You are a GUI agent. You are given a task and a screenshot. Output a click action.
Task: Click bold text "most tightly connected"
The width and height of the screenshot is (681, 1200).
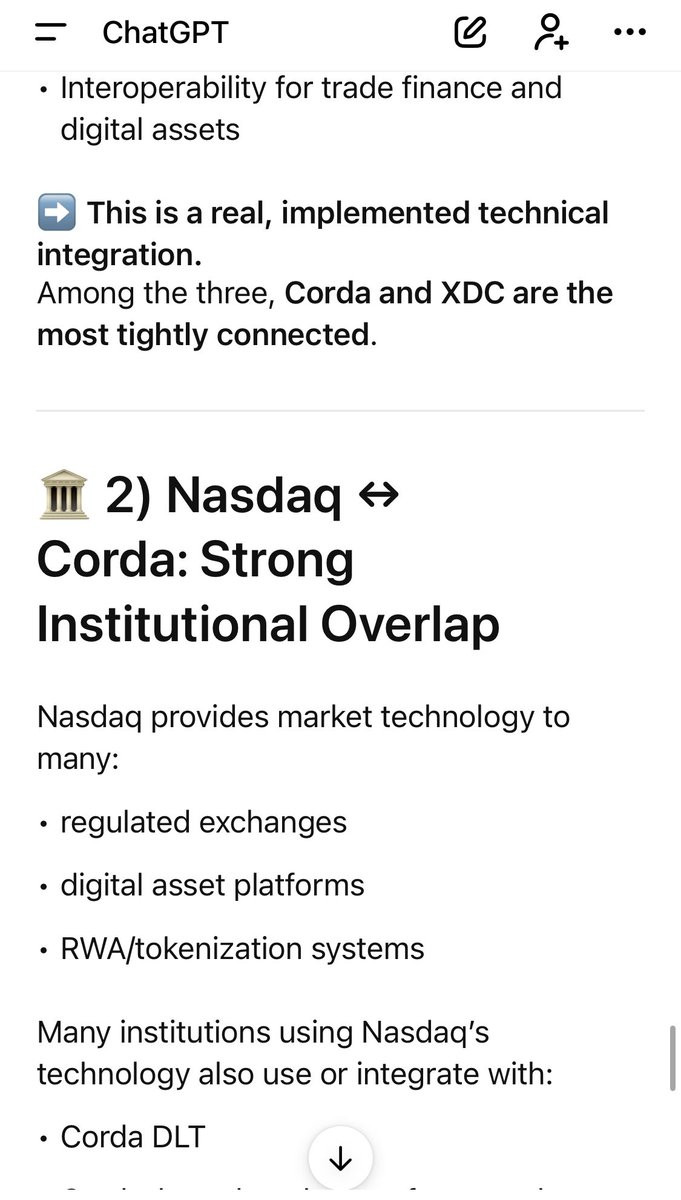pos(203,334)
